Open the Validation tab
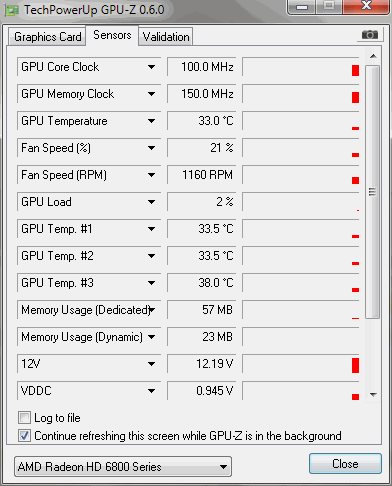The height and width of the screenshot is (486, 392). (166, 37)
